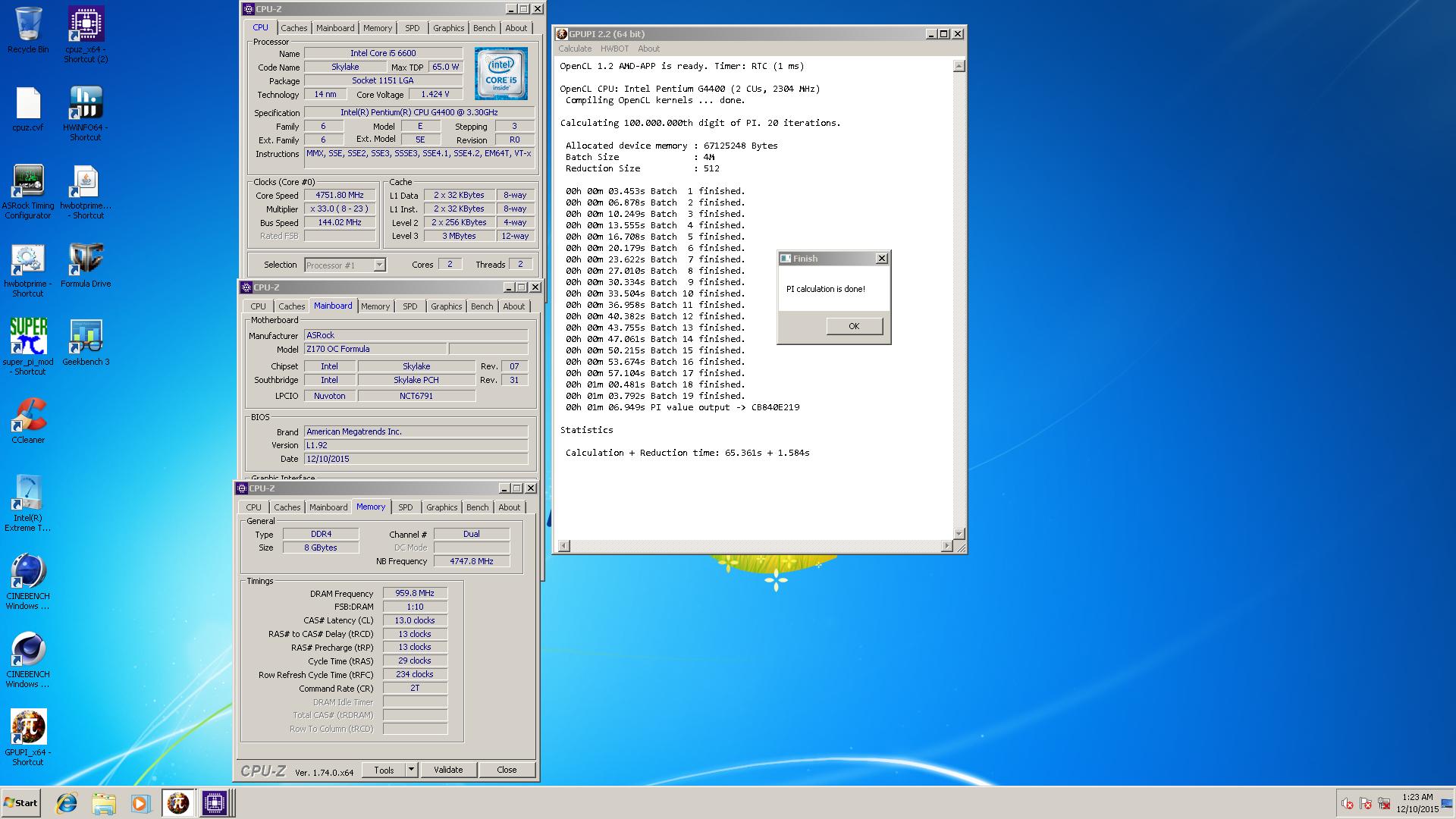This screenshot has width=1456, height=819.
Task: Click the DRAM Frequency 959.8 MHz value
Action: [415, 593]
